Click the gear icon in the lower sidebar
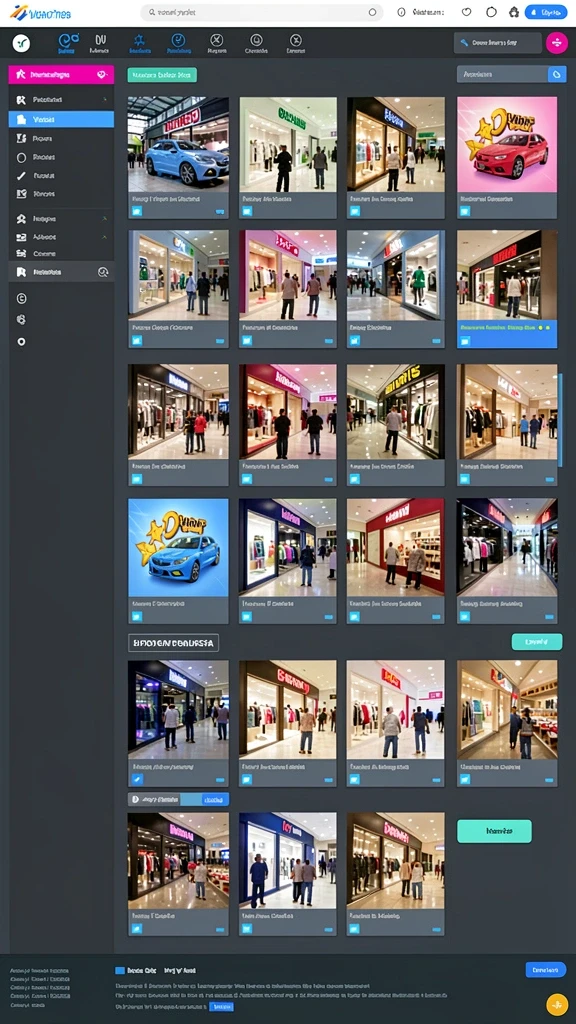Viewport: 576px width, 1024px height. point(22,319)
